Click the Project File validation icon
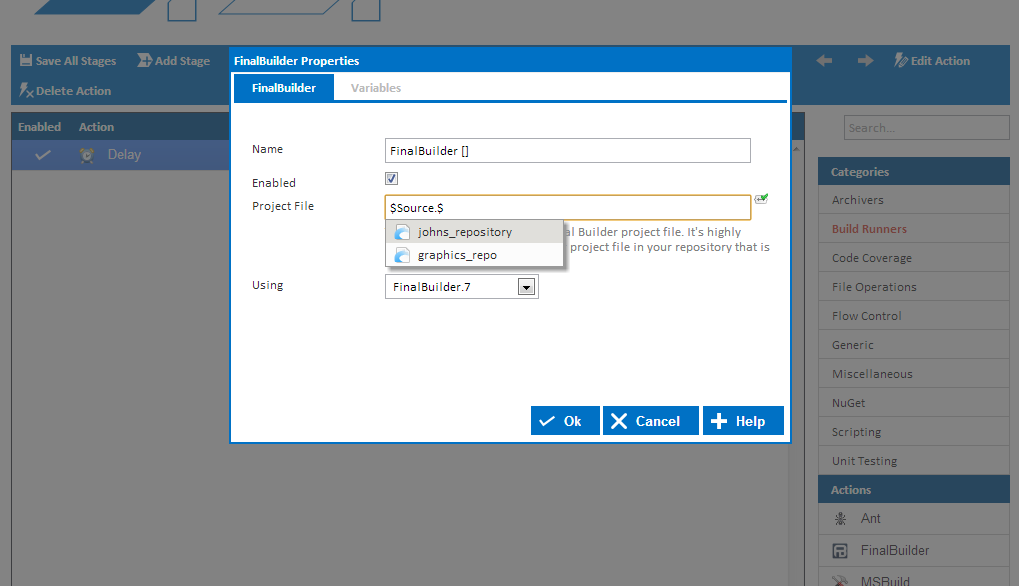Image resolution: width=1019 pixels, height=586 pixels. (761, 199)
